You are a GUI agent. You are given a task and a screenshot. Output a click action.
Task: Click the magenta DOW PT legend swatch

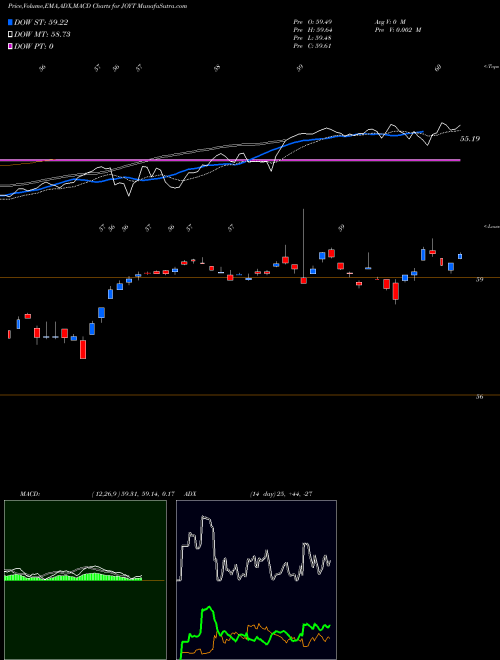10,46
